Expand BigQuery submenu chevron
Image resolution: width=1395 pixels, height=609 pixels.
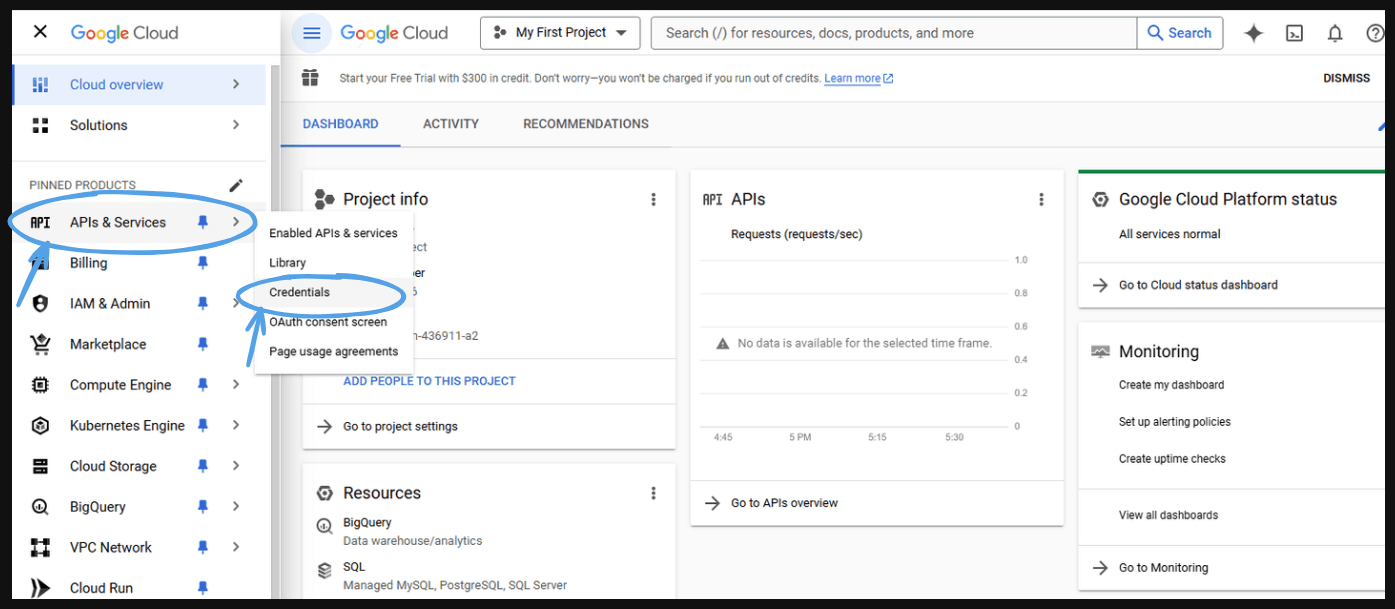[x=236, y=507]
